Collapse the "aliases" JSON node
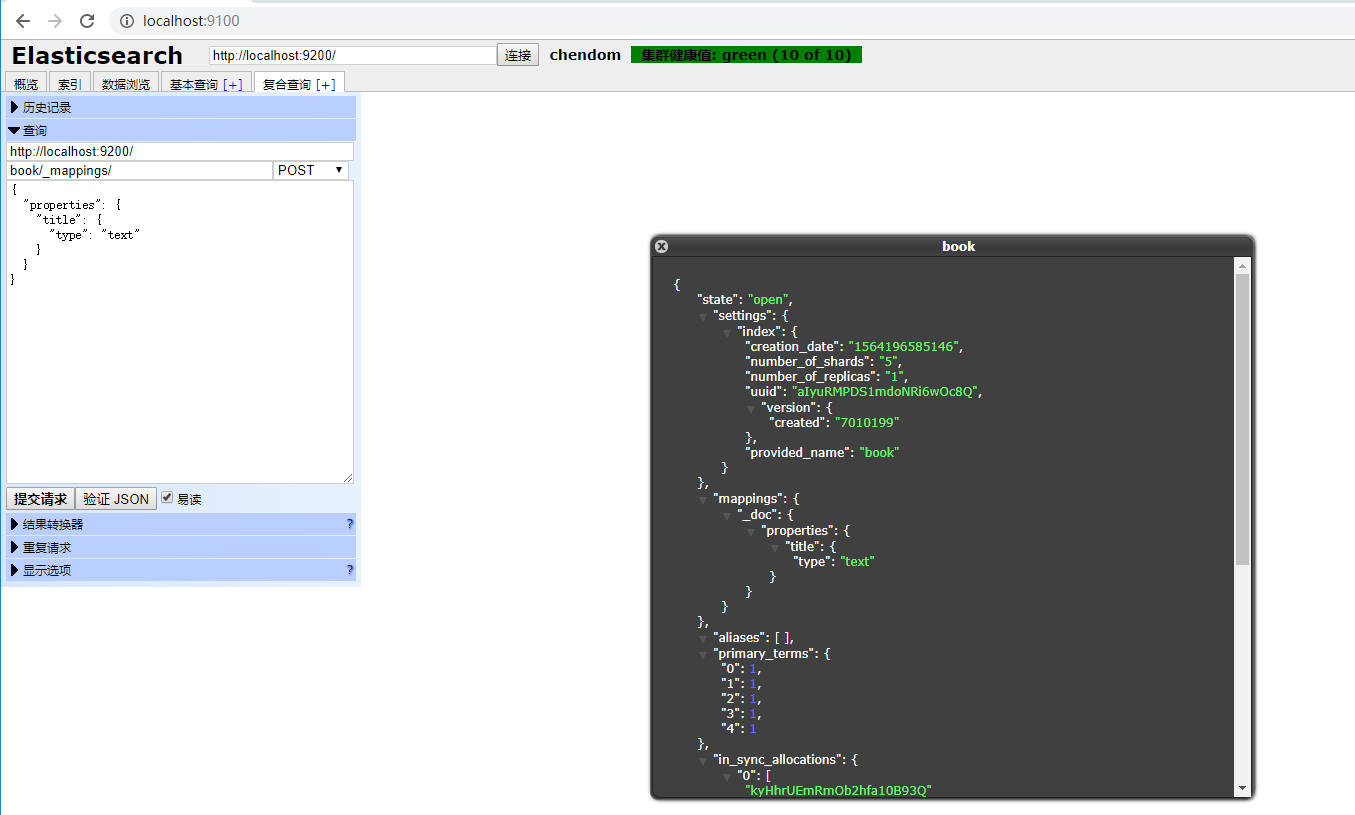Image resolution: width=1355 pixels, height=815 pixels. 703,639
